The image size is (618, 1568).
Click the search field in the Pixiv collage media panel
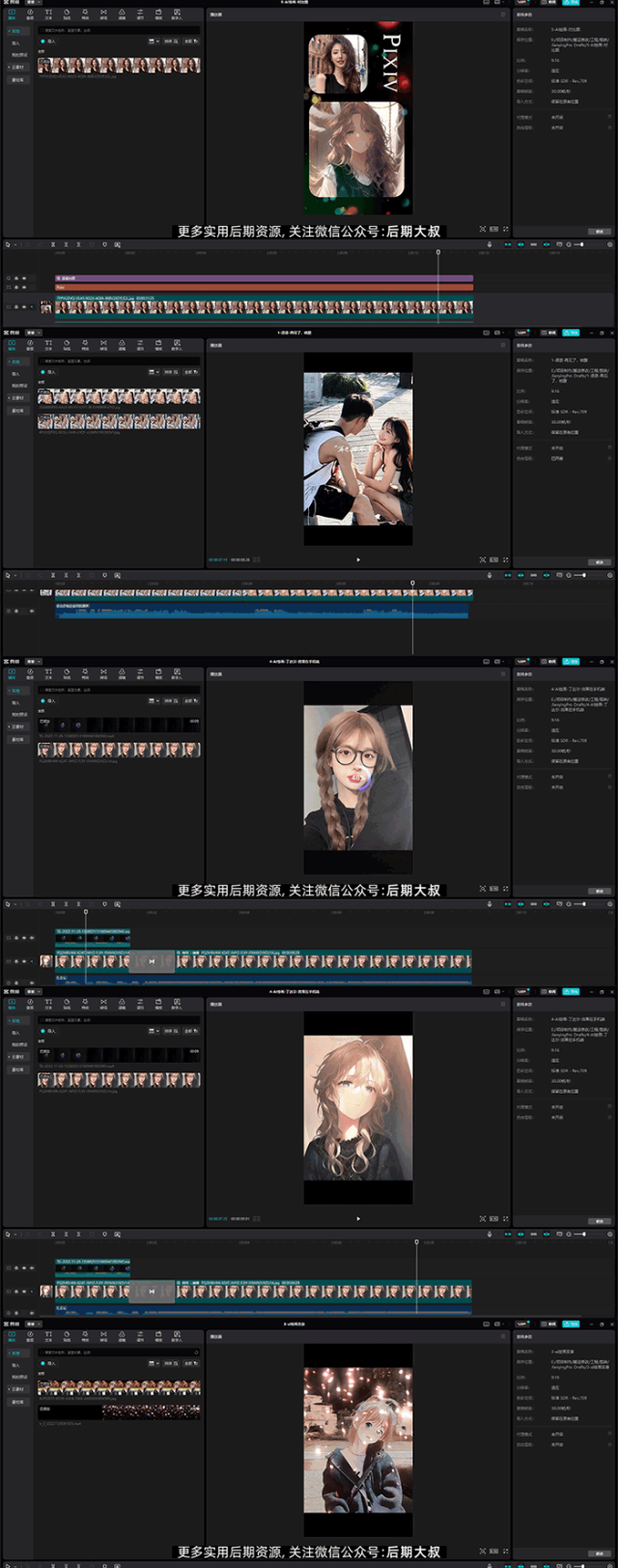[119, 30]
